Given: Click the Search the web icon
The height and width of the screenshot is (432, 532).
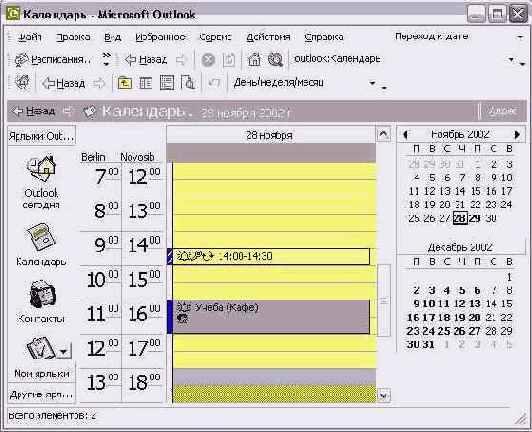Looking at the screenshot, I should pos(275,60).
